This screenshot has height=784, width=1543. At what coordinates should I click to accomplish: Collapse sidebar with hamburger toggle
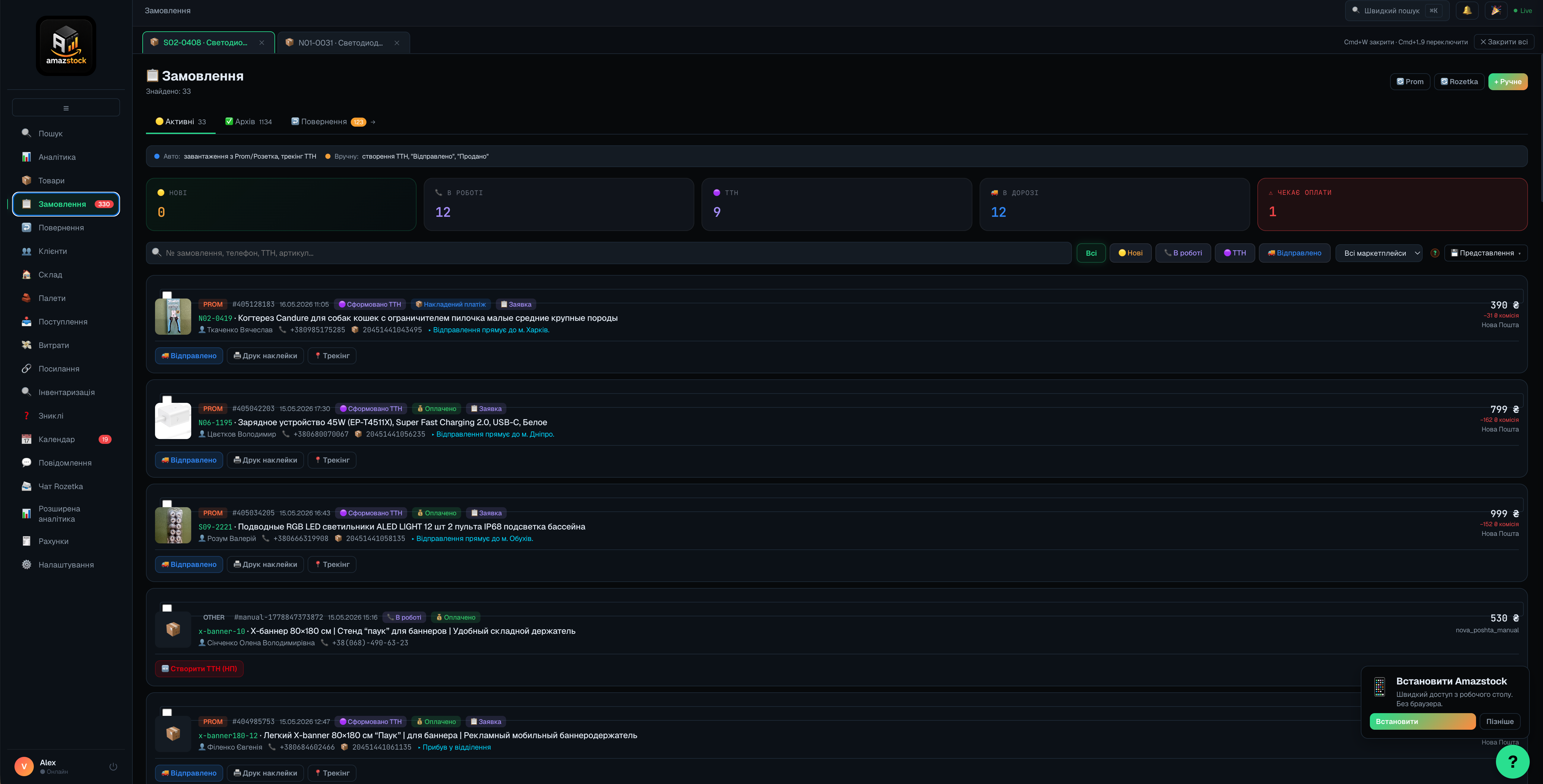coord(66,108)
